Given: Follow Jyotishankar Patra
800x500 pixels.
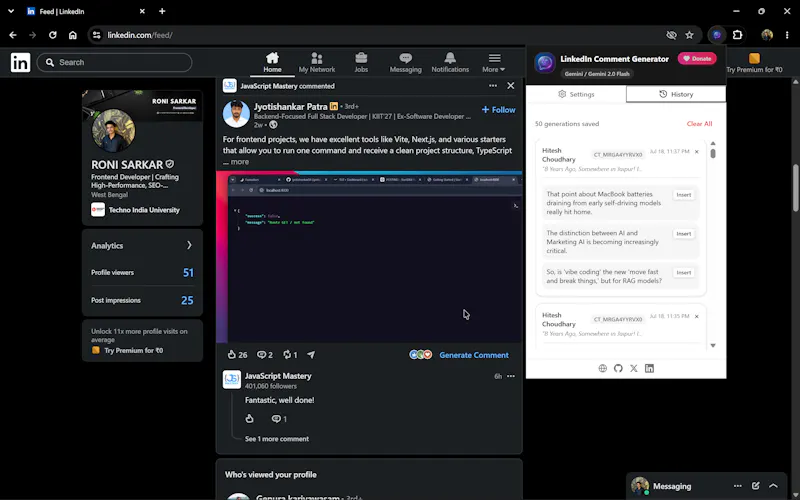Looking at the screenshot, I should (498, 110).
